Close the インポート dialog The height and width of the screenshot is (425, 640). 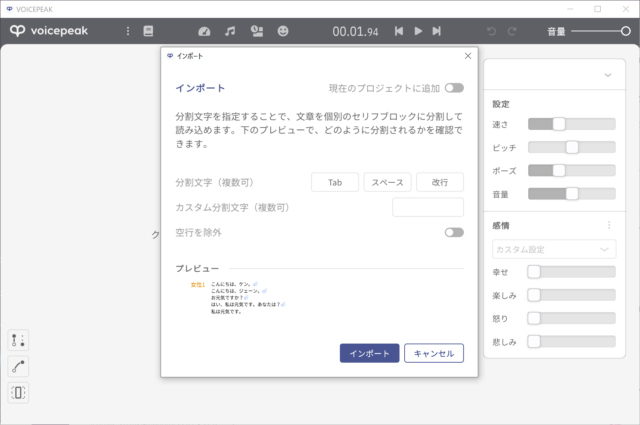pyautogui.click(x=468, y=56)
